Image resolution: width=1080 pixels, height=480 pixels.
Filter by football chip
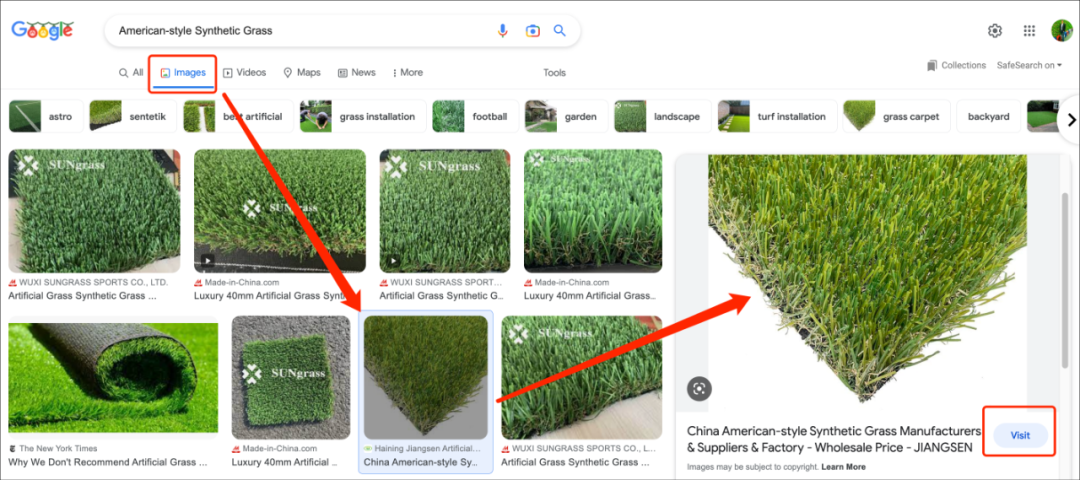click(475, 116)
